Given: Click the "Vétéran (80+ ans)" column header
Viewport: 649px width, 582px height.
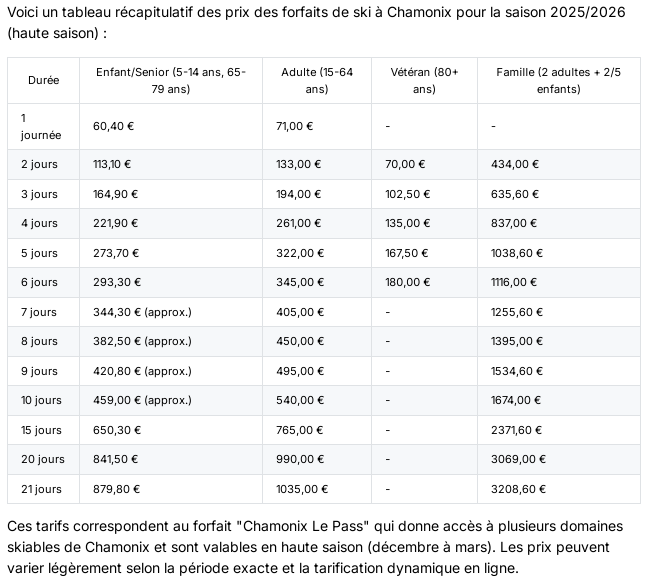Looking at the screenshot, I should tap(424, 80).
